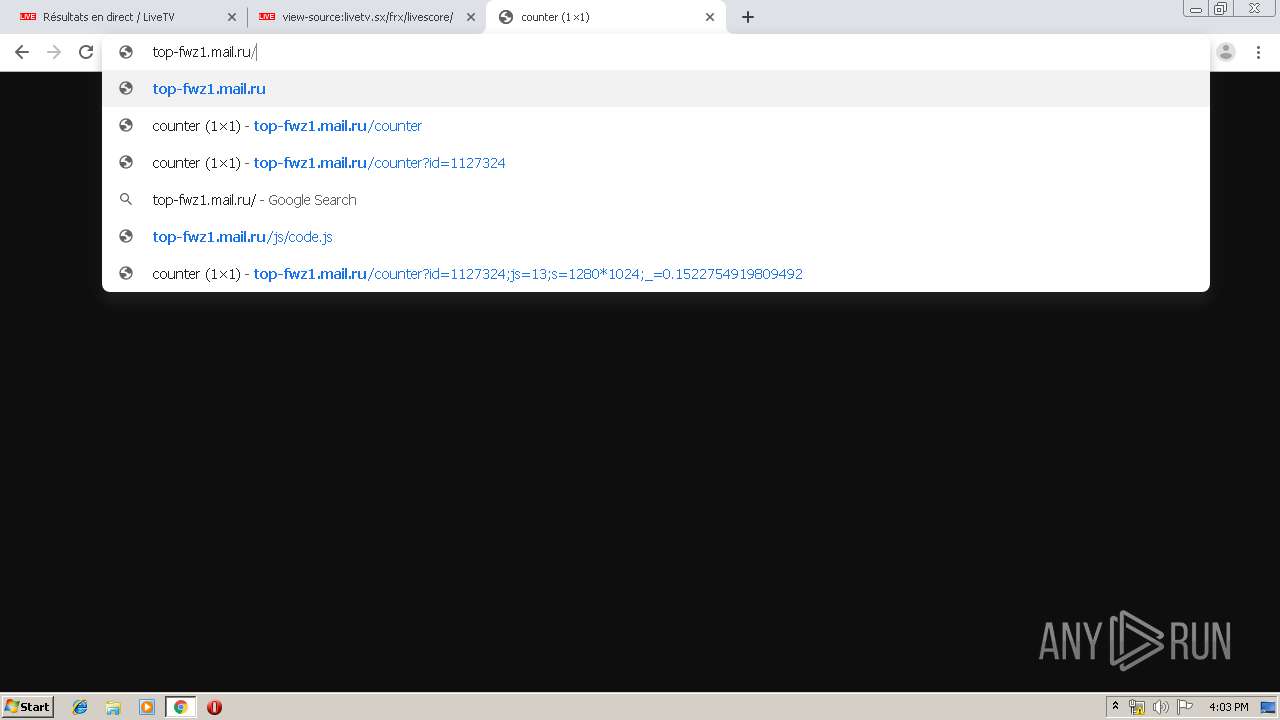Launch Internet Explorer from taskbar

pyautogui.click(x=80, y=707)
